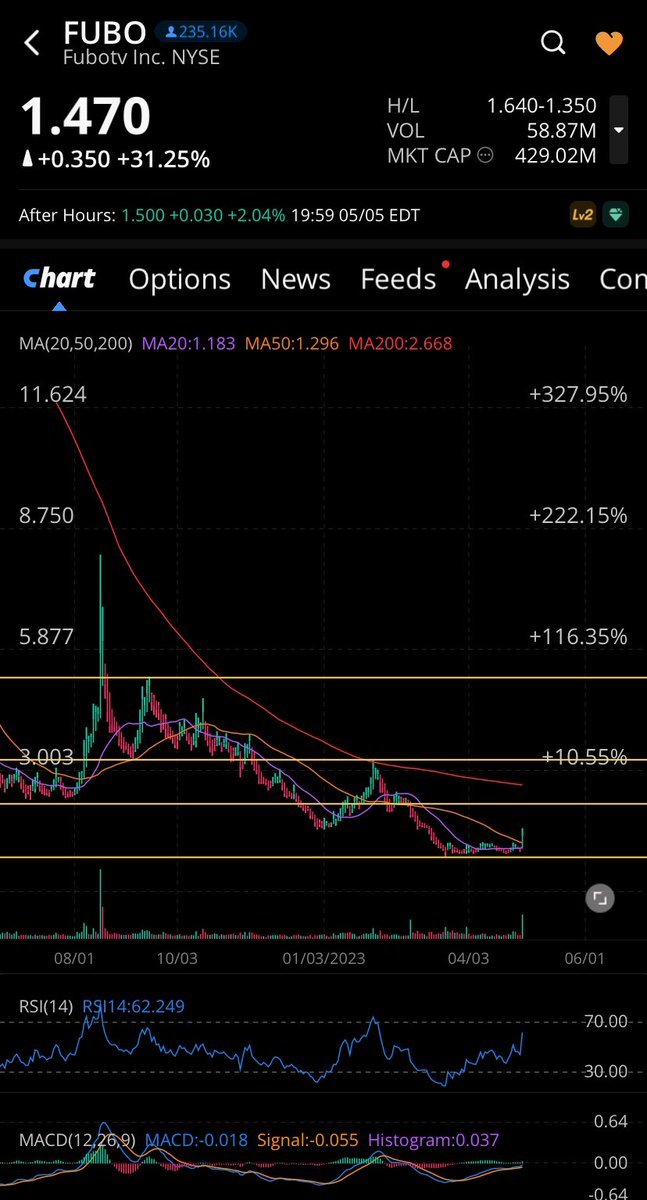The width and height of the screenshot is (647, 1200).
Task: Tap the MA(20,50,200) indicator label
Action: pyautogui.click(x=76, y=343)
